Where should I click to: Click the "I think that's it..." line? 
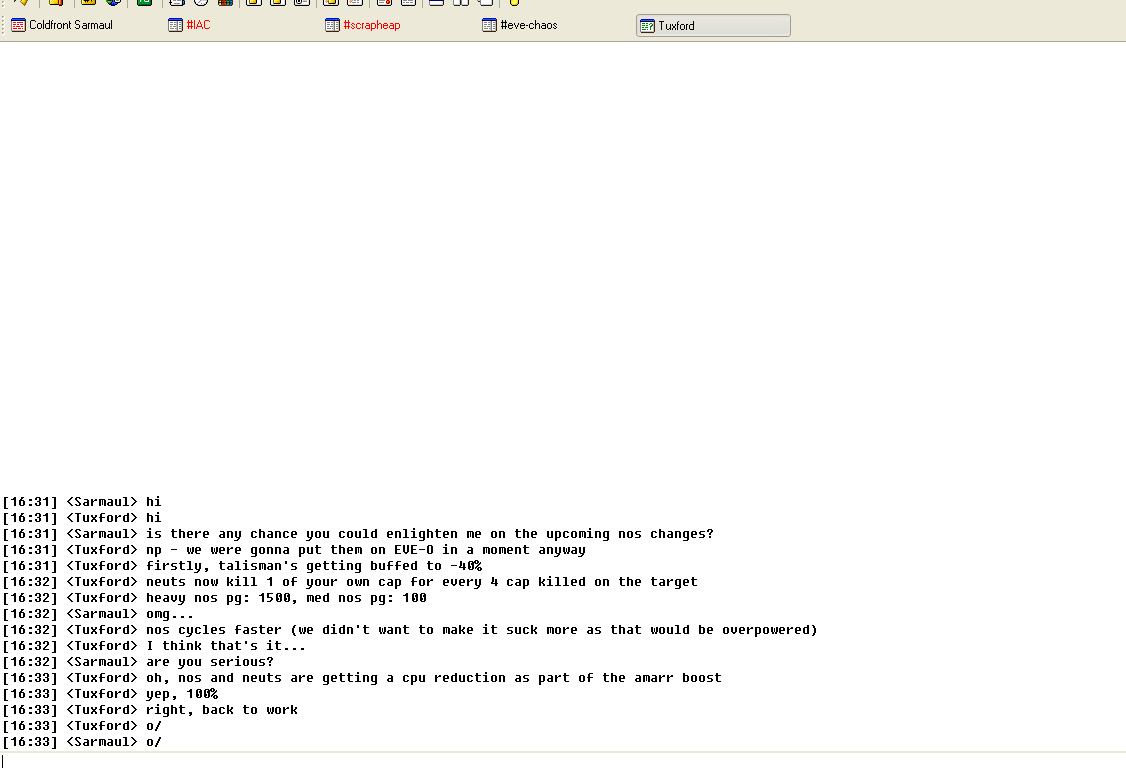tap(154, 645)
